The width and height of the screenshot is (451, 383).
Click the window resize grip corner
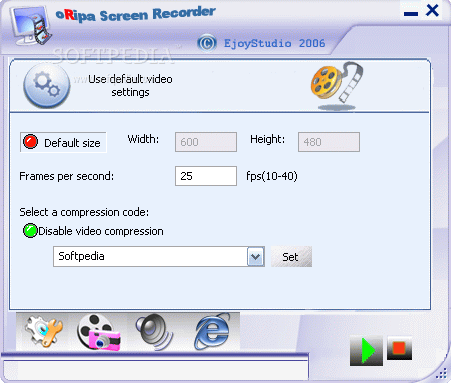[441, 374]
